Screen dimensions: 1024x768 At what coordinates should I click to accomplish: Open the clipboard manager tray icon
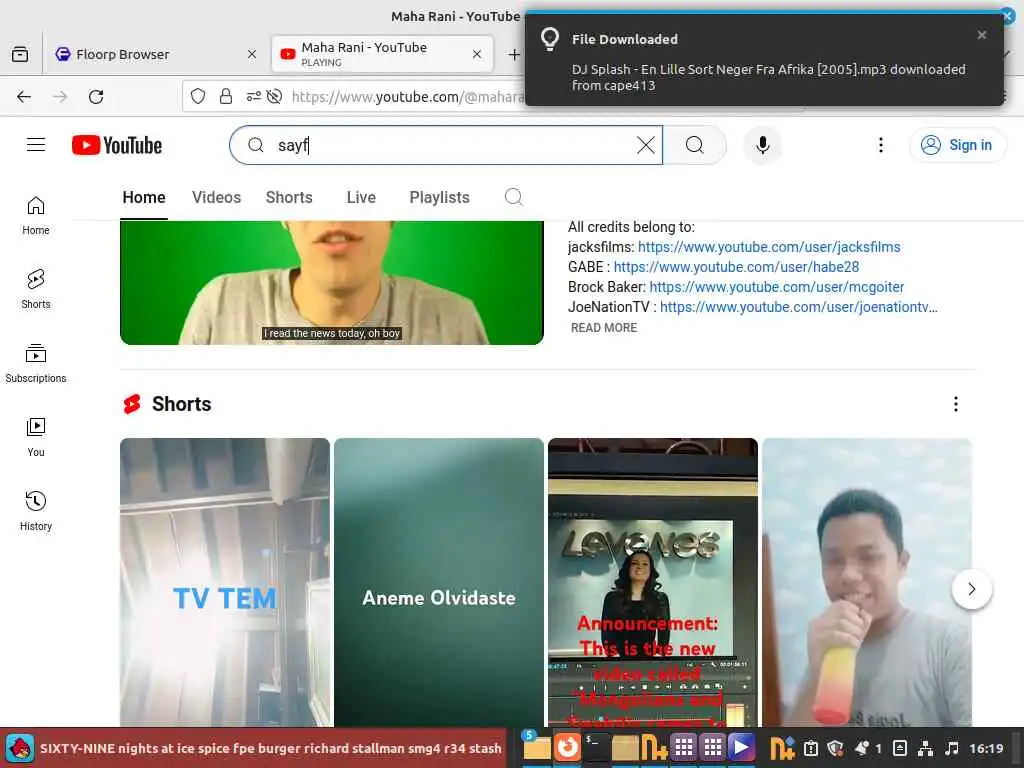click(810, 748)
